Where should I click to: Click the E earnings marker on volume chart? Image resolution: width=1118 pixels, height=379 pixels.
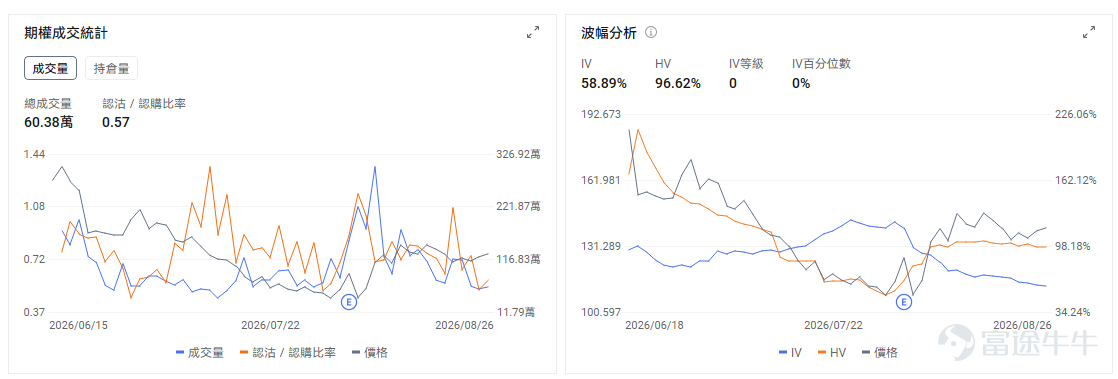pos(349,301)
